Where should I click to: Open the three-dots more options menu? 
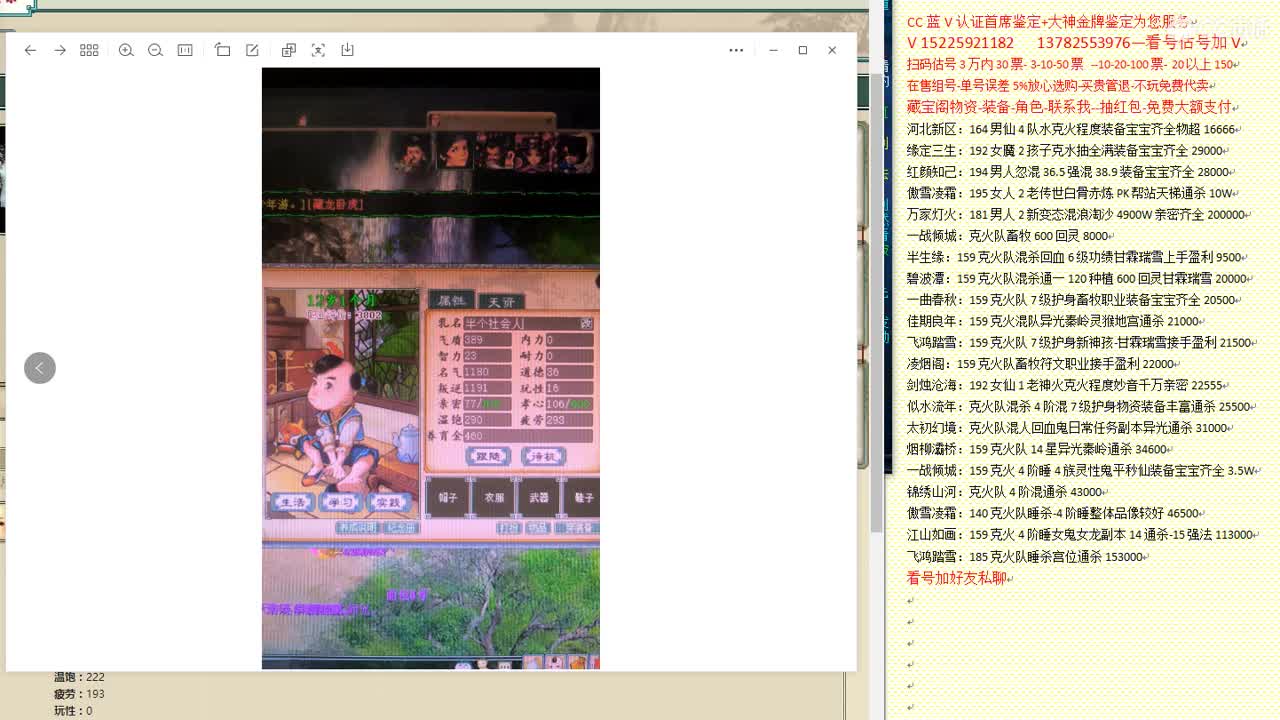coord(736,50)
